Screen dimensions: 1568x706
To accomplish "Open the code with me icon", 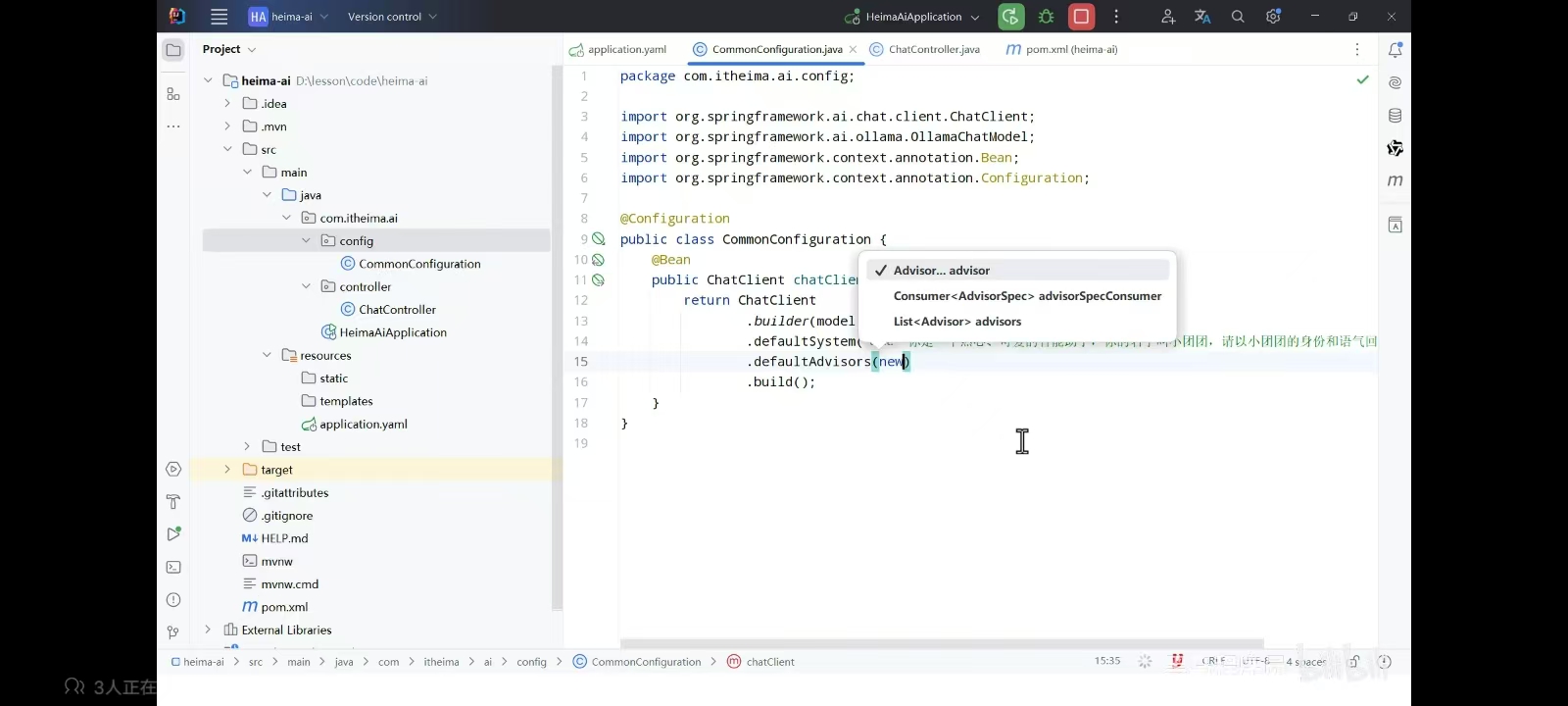I will pyautogui.click(x=1167, y=17).
